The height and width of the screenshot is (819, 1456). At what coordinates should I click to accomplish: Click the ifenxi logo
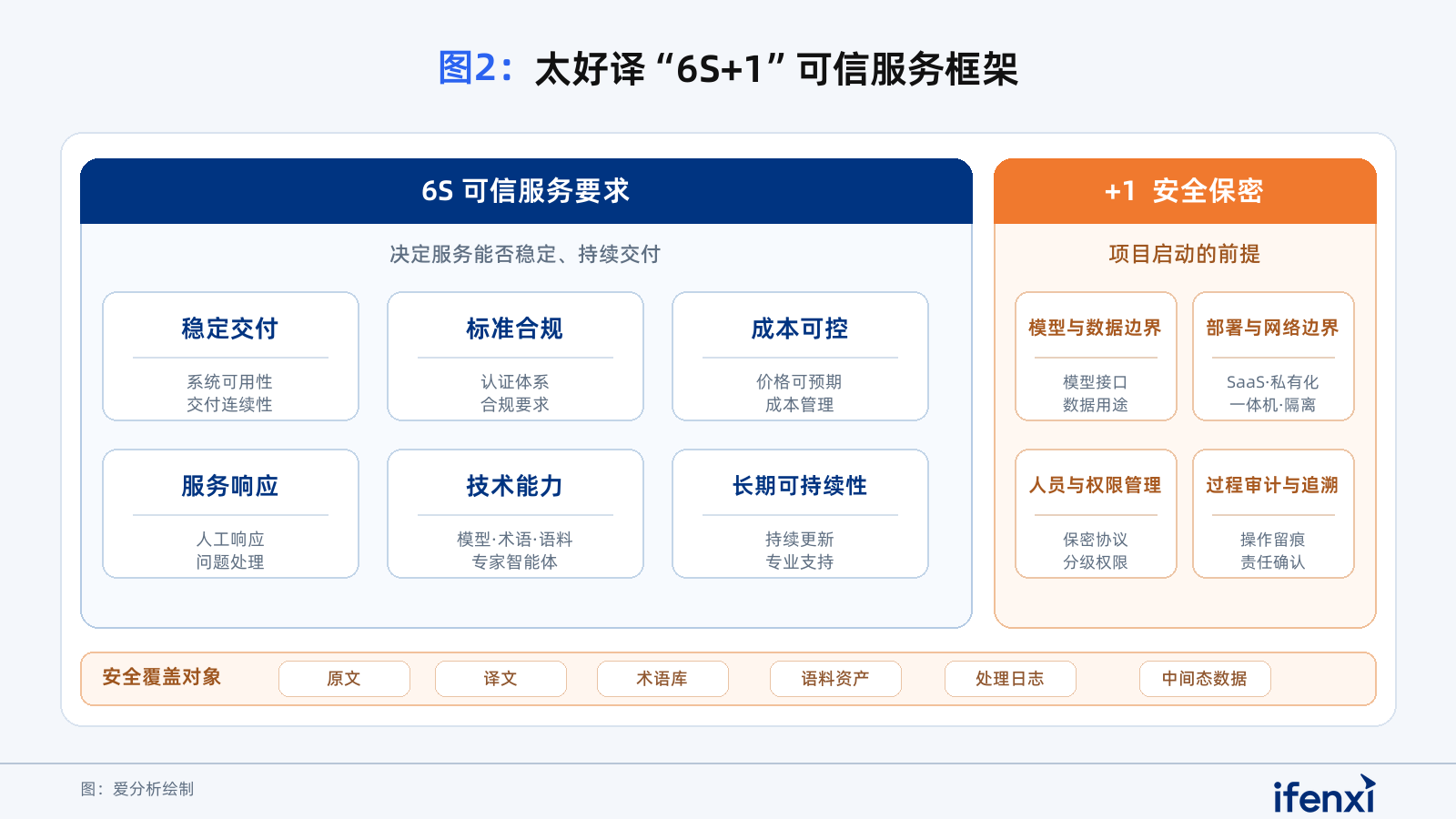pos(1324,794)
